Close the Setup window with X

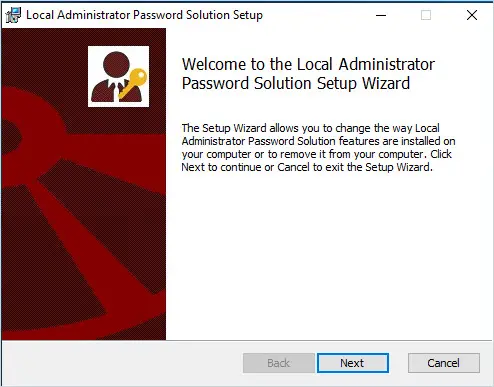472,15
